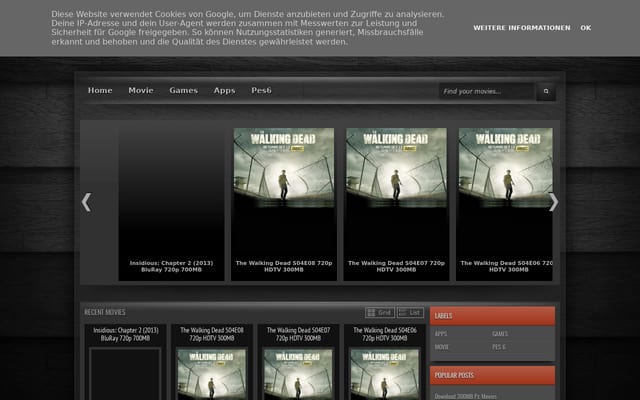Image resolution: width=640 pixels, height=400 pixels.
Task: Open recent post title The Walking Dead S04E08
Action: click(x=212, y=334)
